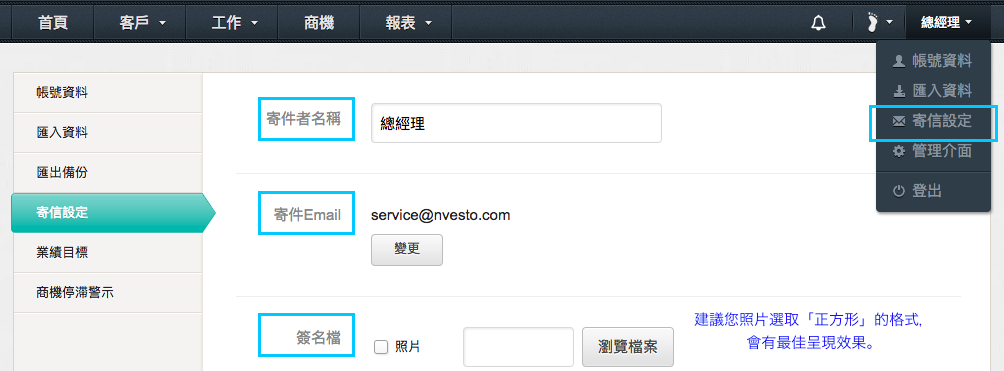
Task: Expand the 報表 dropdown menu
Action: [x=407, y=24]
